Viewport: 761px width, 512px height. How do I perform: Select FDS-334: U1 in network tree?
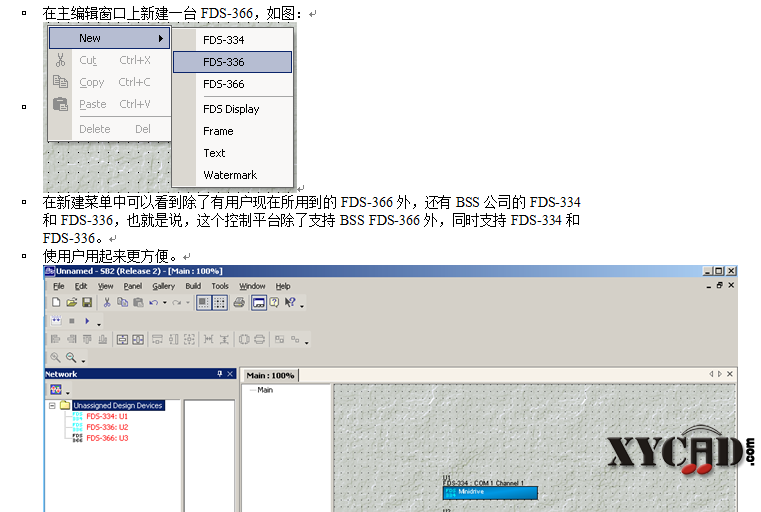107,416
